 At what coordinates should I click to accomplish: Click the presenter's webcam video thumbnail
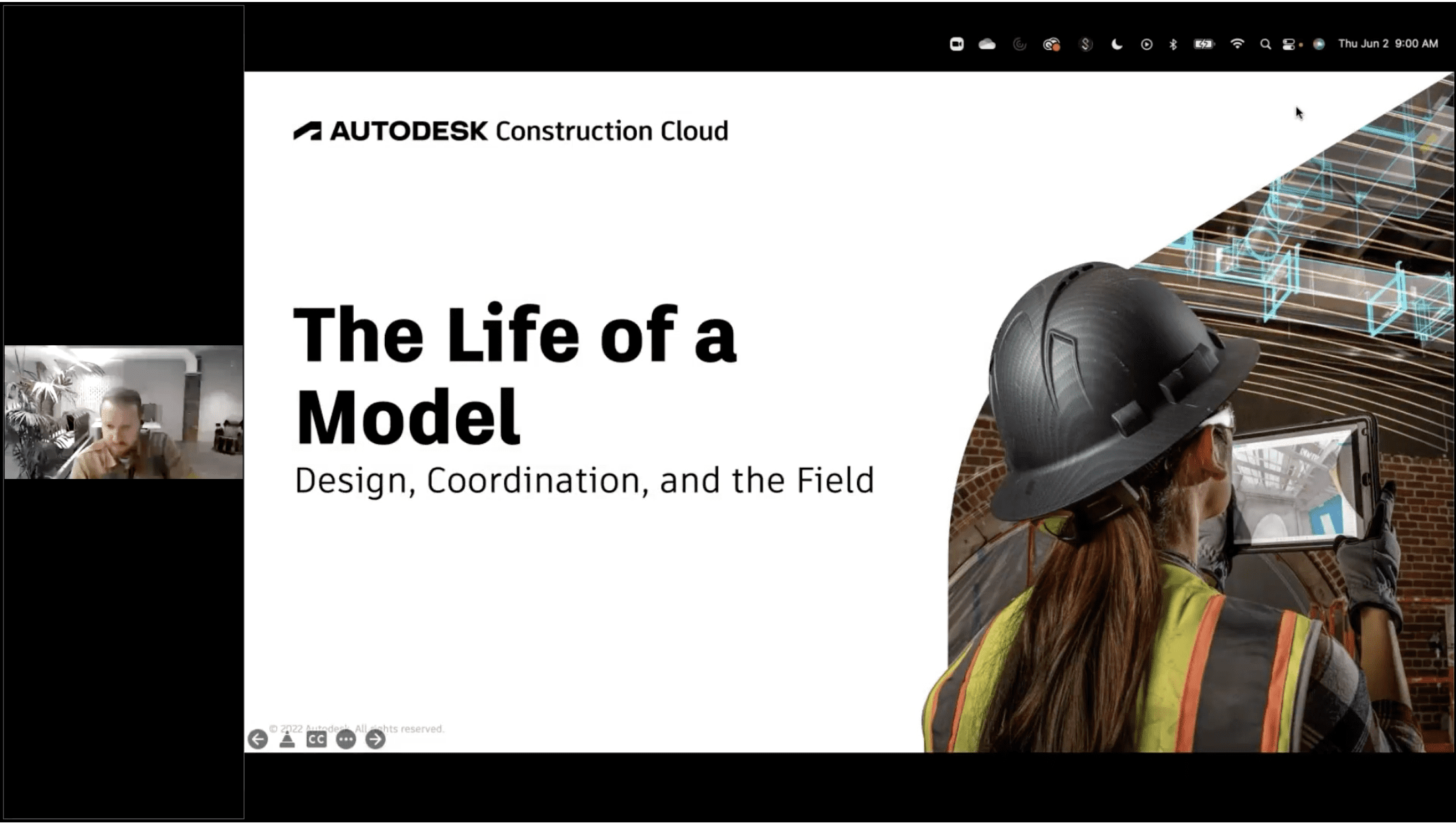124,411
